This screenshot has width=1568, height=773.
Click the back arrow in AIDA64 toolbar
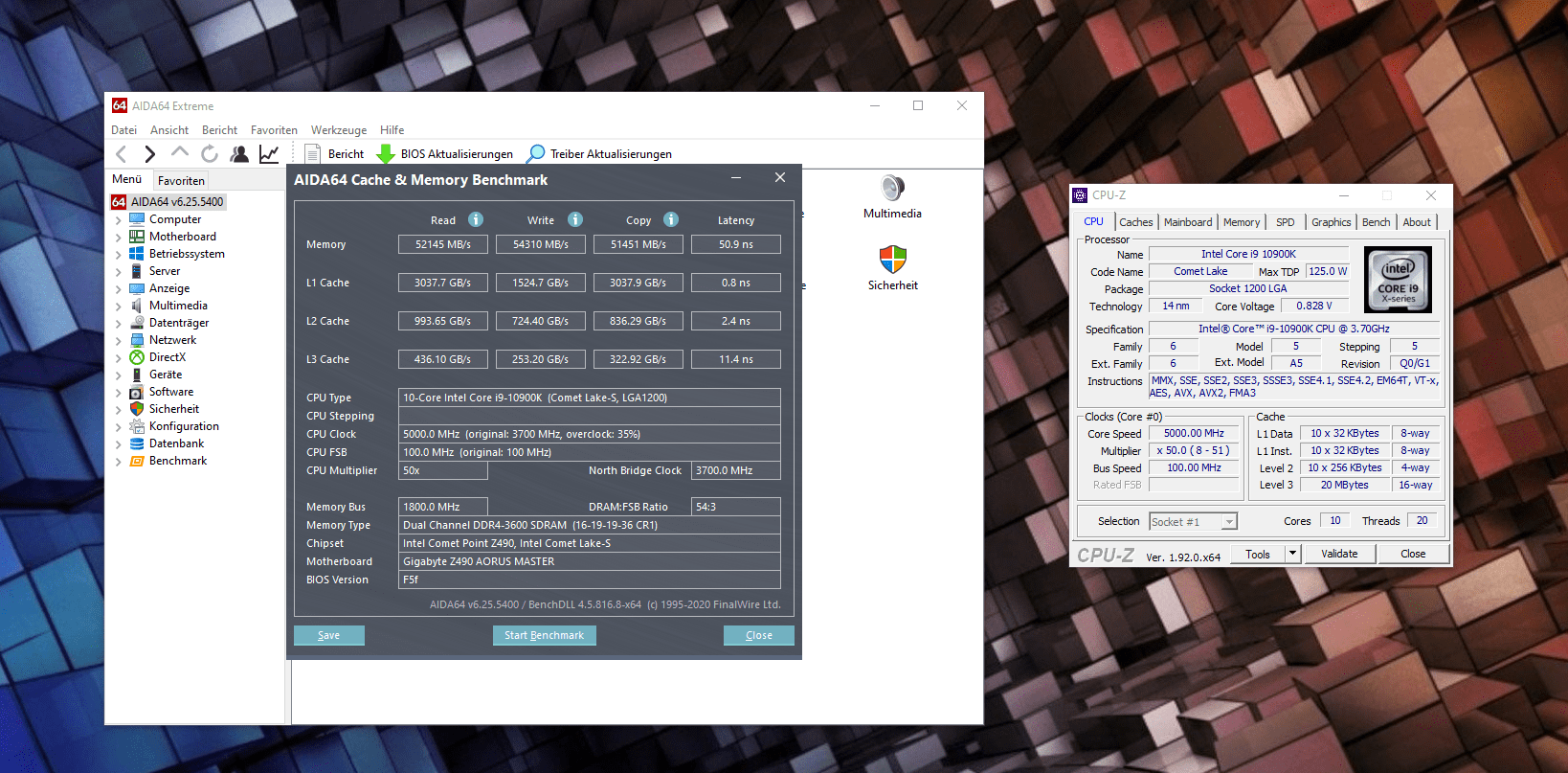pos(121,153)
